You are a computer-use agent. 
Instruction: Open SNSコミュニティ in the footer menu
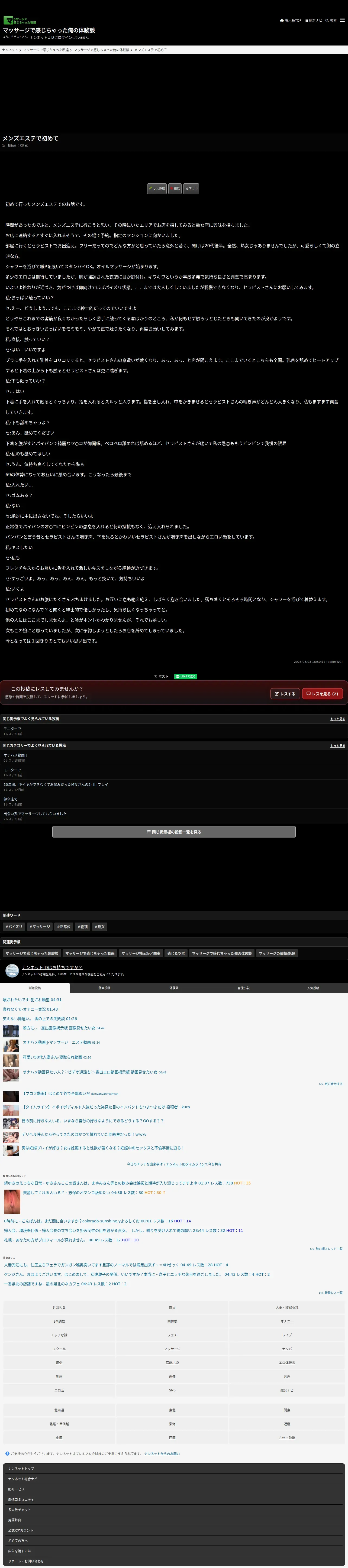coord(174,1499)
